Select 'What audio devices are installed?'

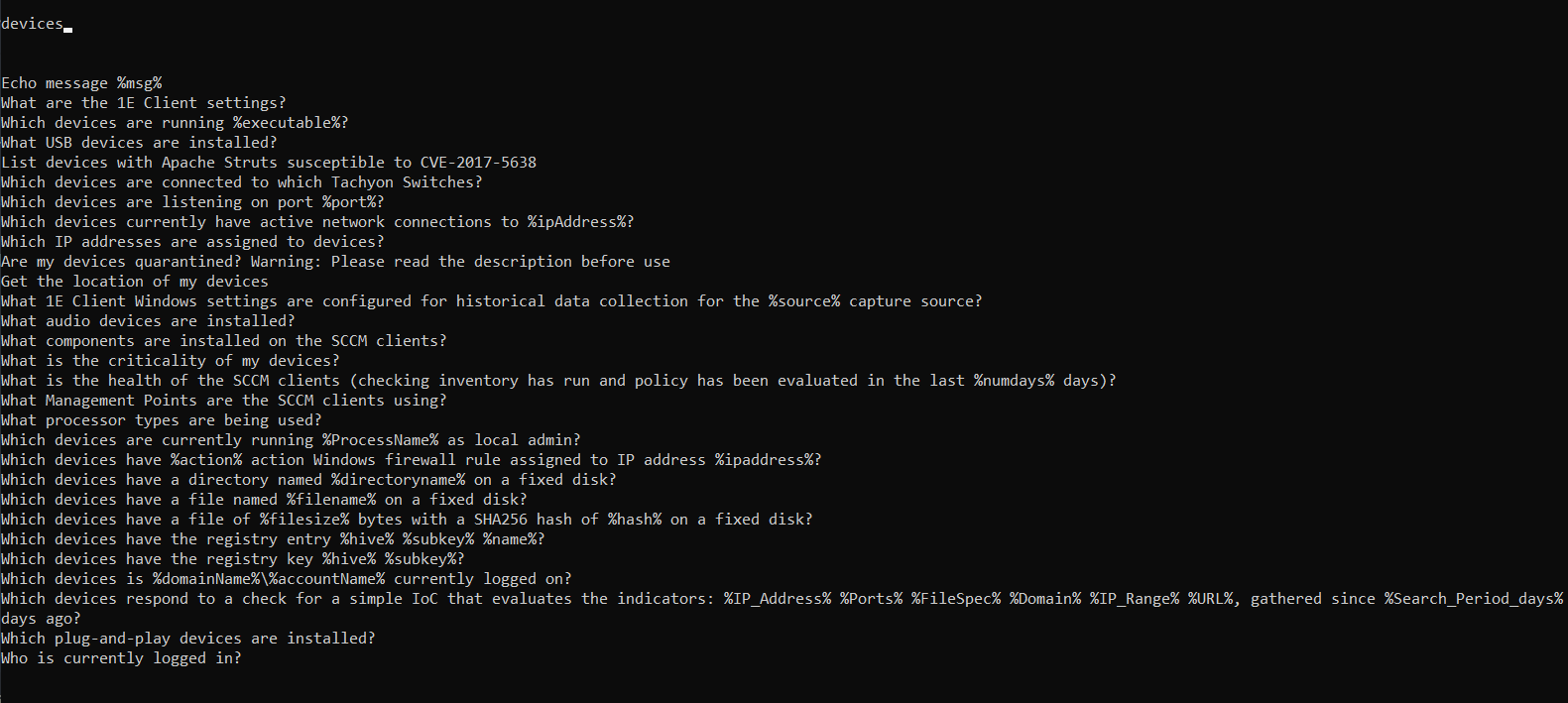pyautogui.click(x=148, y=321)
